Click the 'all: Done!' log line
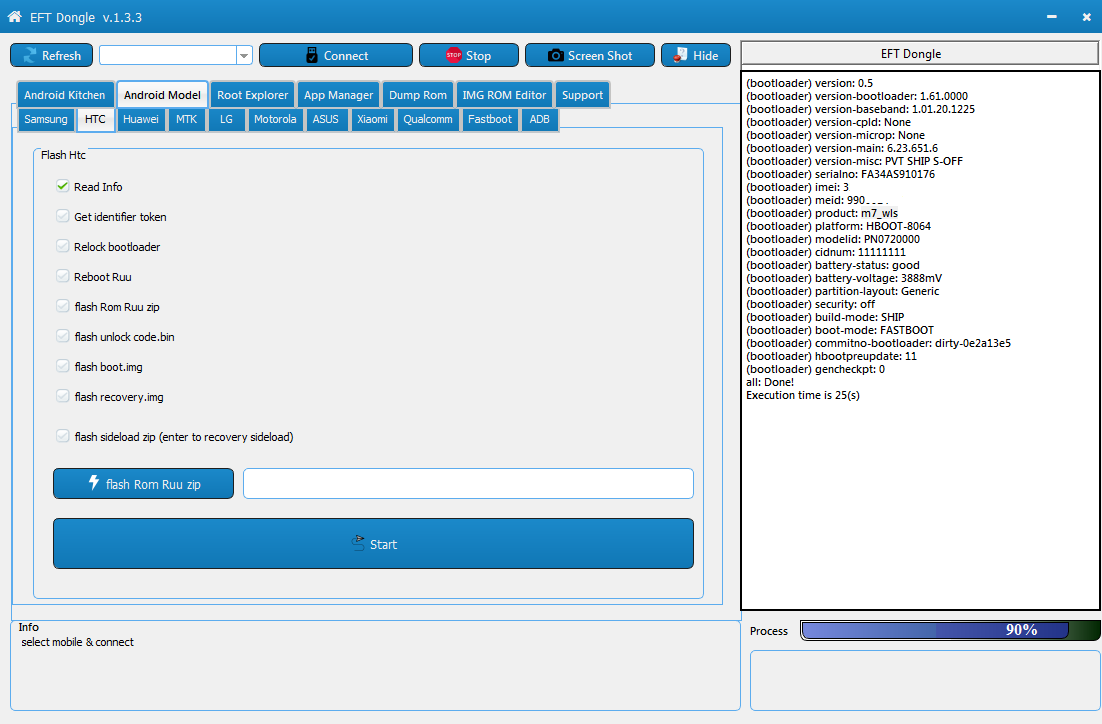This screenshot has width=1102, height=724. [x=770, y=382]
